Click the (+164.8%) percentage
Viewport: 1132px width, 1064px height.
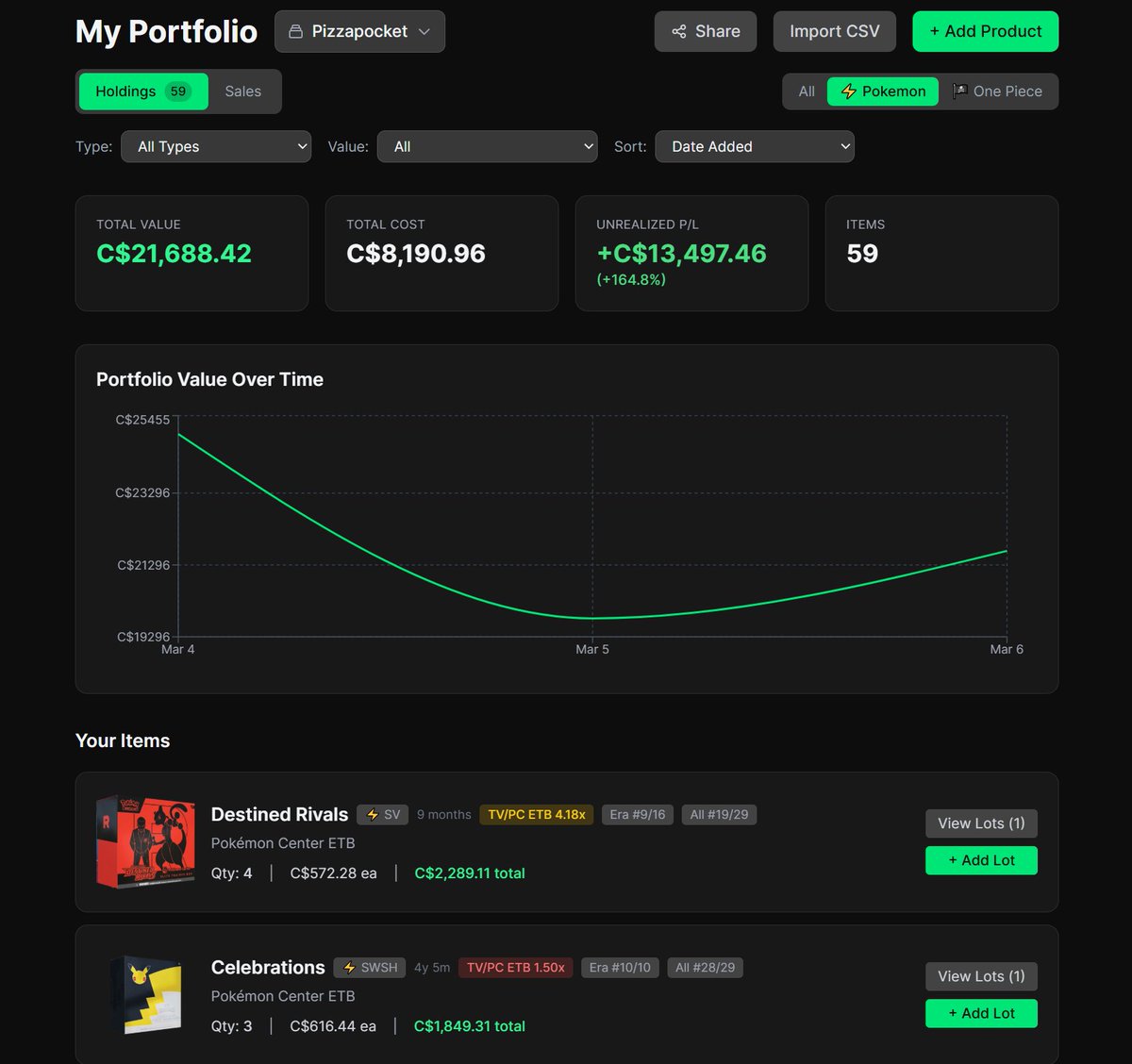pos(631,280)
